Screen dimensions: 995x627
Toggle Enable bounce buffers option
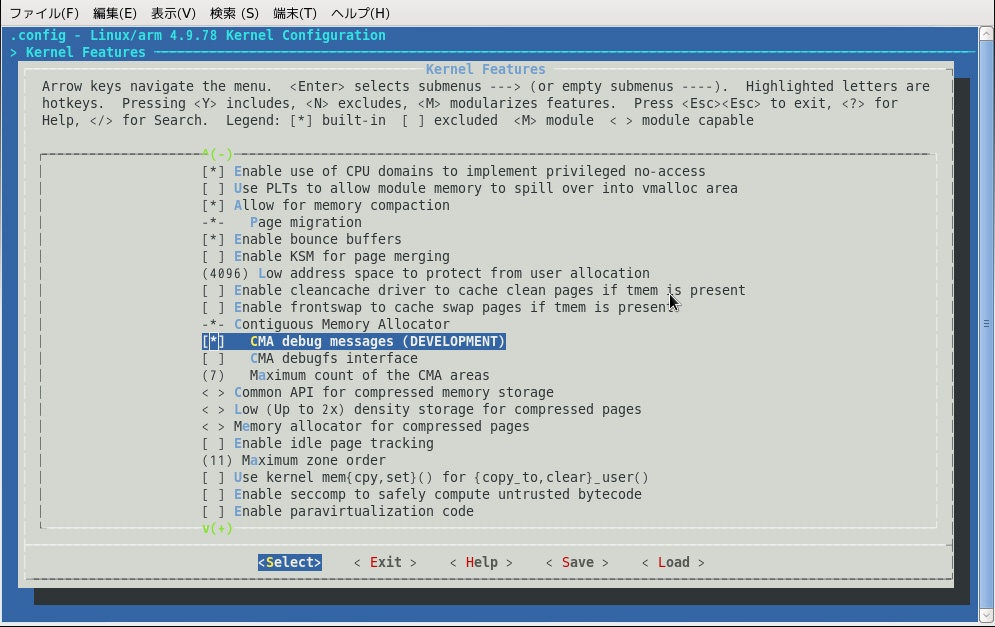point(301,239)
